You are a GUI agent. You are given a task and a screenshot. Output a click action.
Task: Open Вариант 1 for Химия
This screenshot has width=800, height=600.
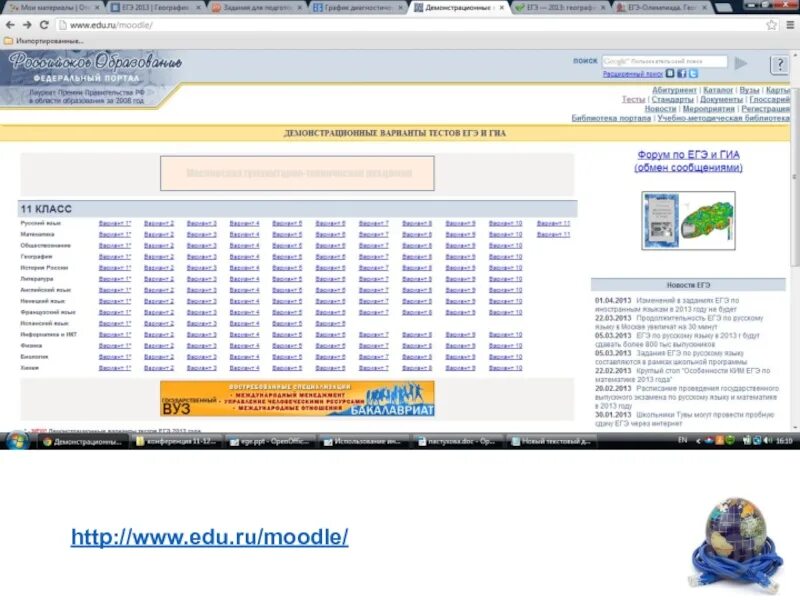click(x=115, y=368)
